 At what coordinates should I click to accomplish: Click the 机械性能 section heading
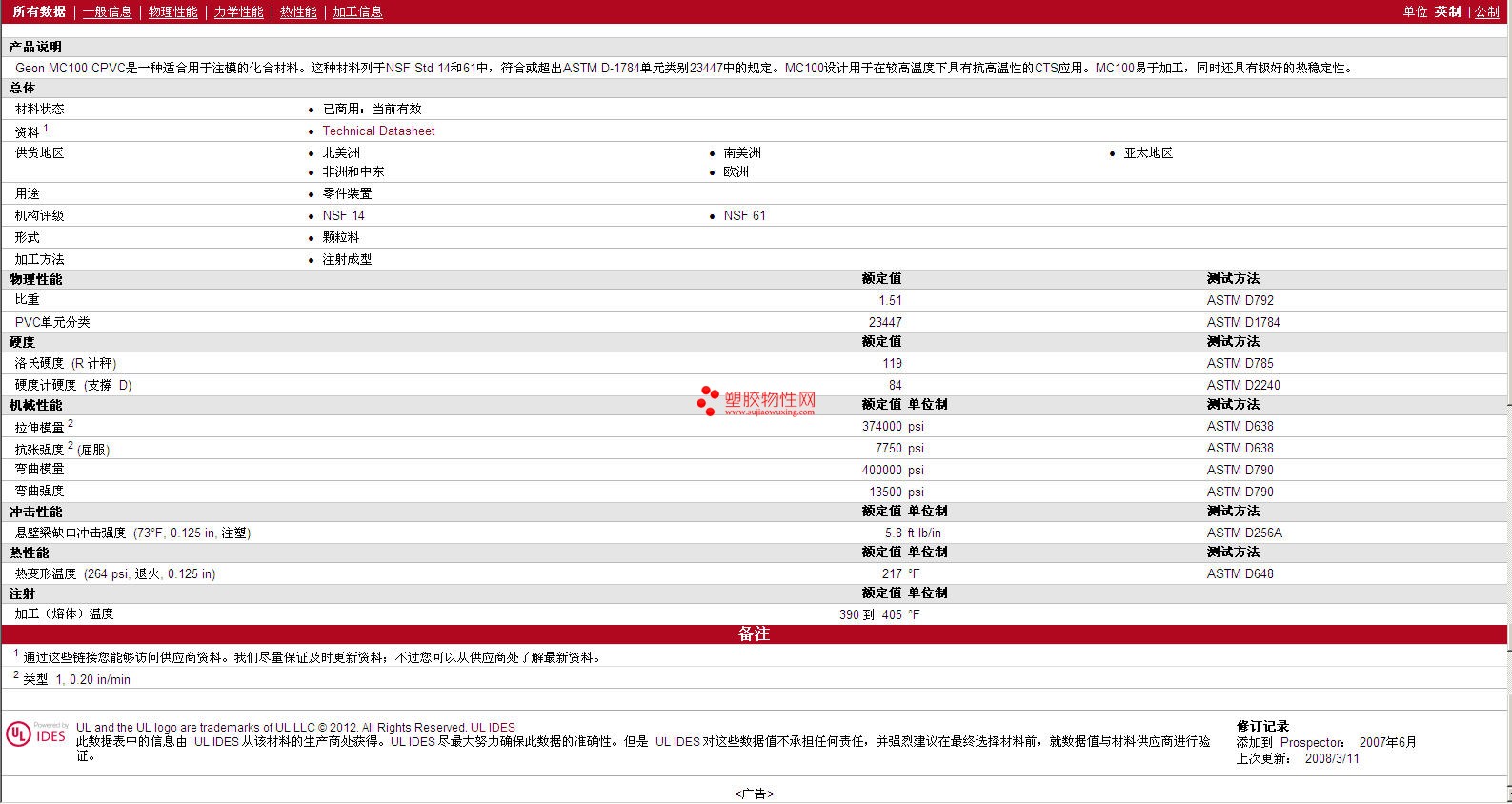tap(35, 405)
